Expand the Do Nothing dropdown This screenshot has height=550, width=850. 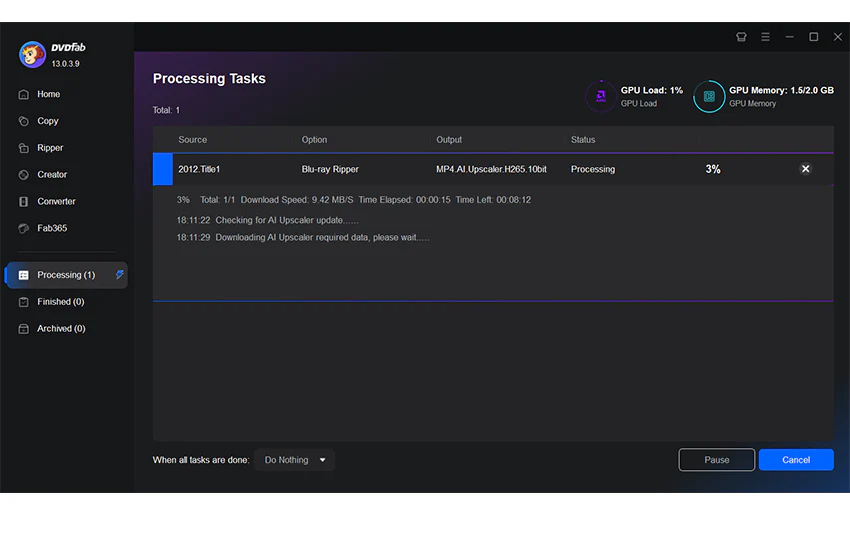[294, 460]
